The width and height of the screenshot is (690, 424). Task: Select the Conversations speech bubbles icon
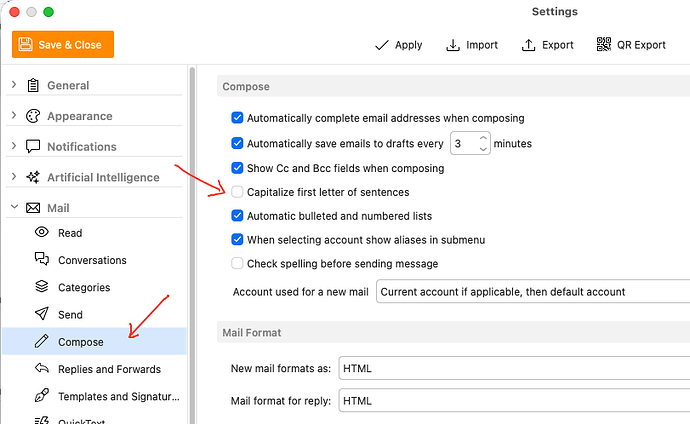[42, 259]
